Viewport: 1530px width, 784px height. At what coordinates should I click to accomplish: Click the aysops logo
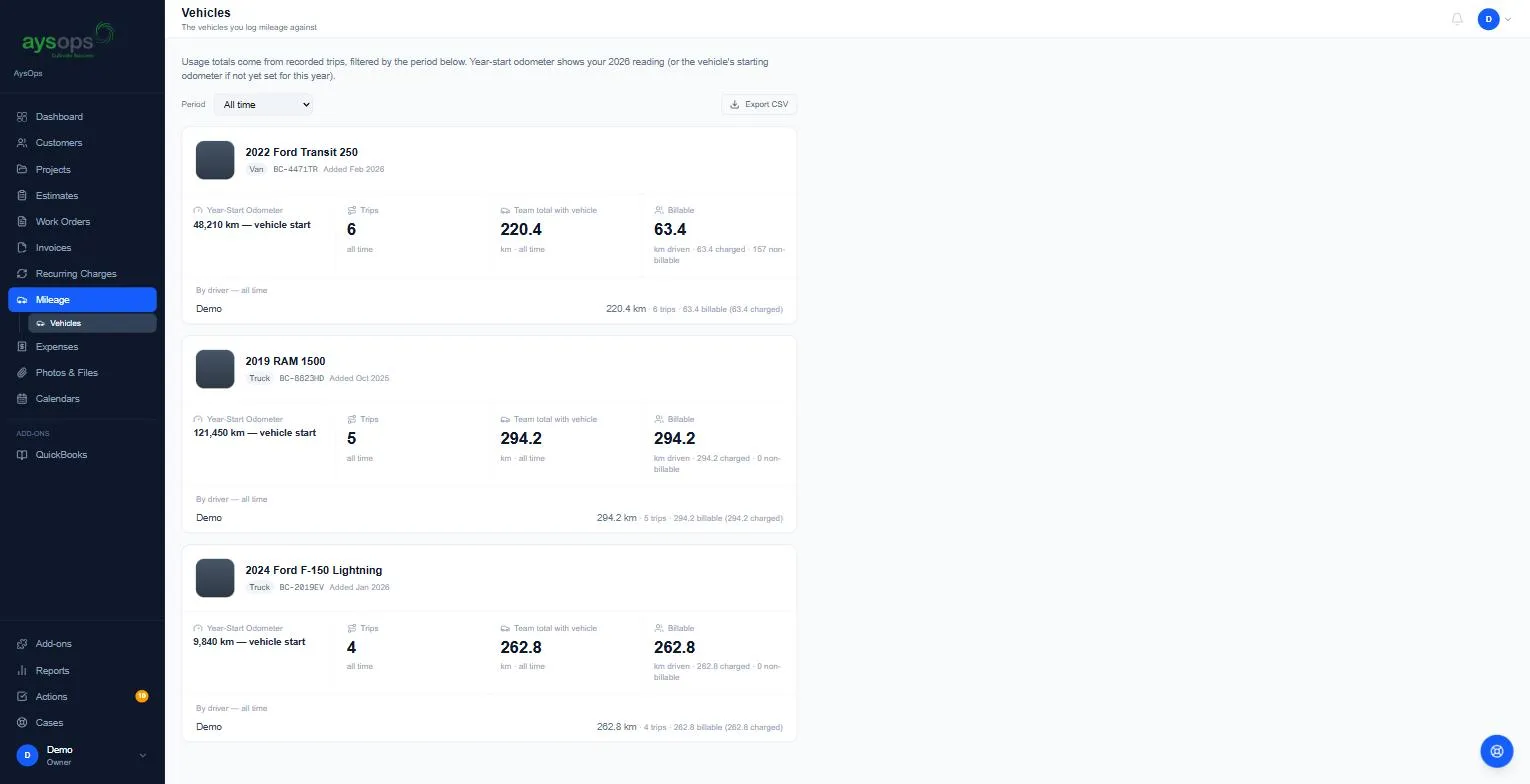(x=68, y=41)
